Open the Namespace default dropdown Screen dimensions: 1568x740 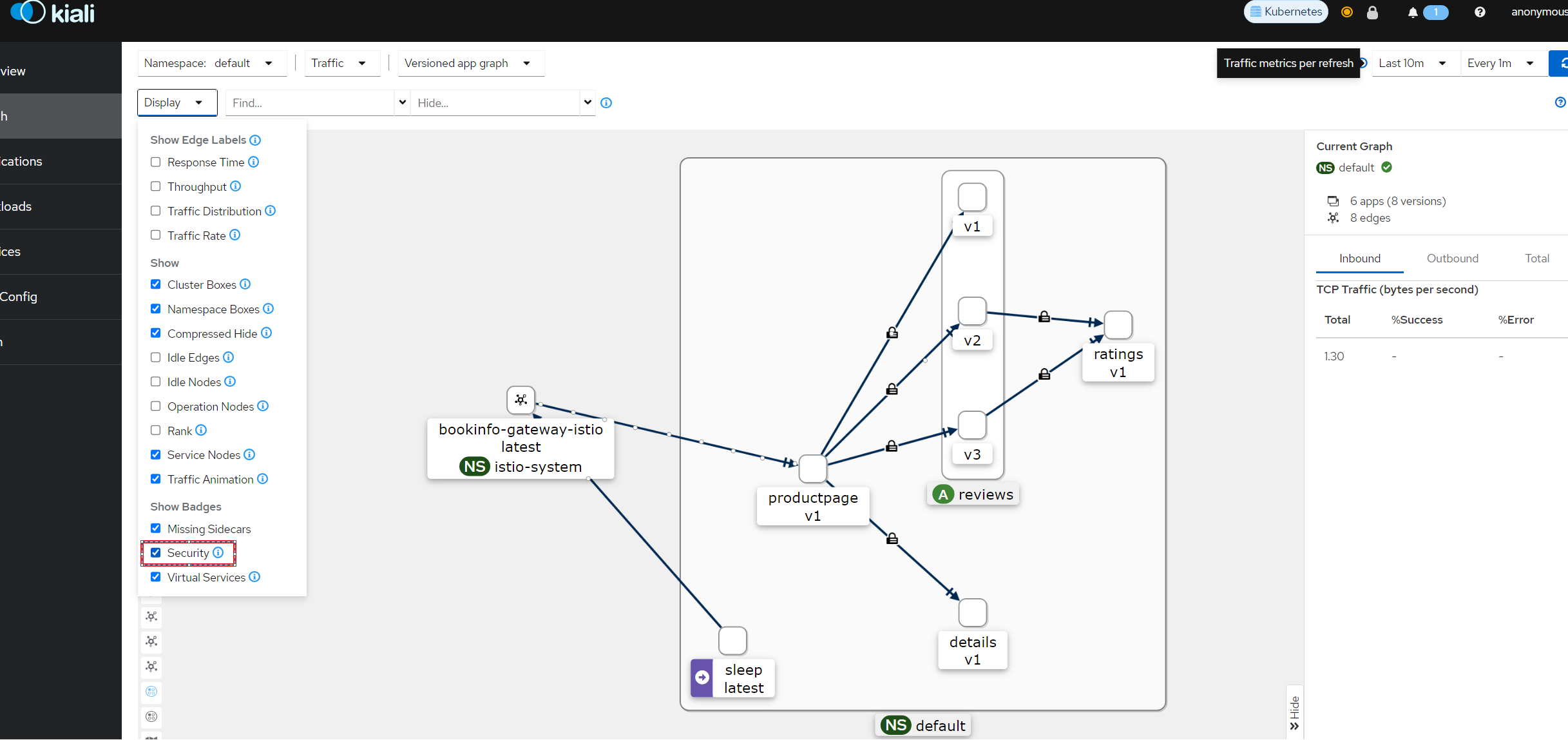[211, 63]
